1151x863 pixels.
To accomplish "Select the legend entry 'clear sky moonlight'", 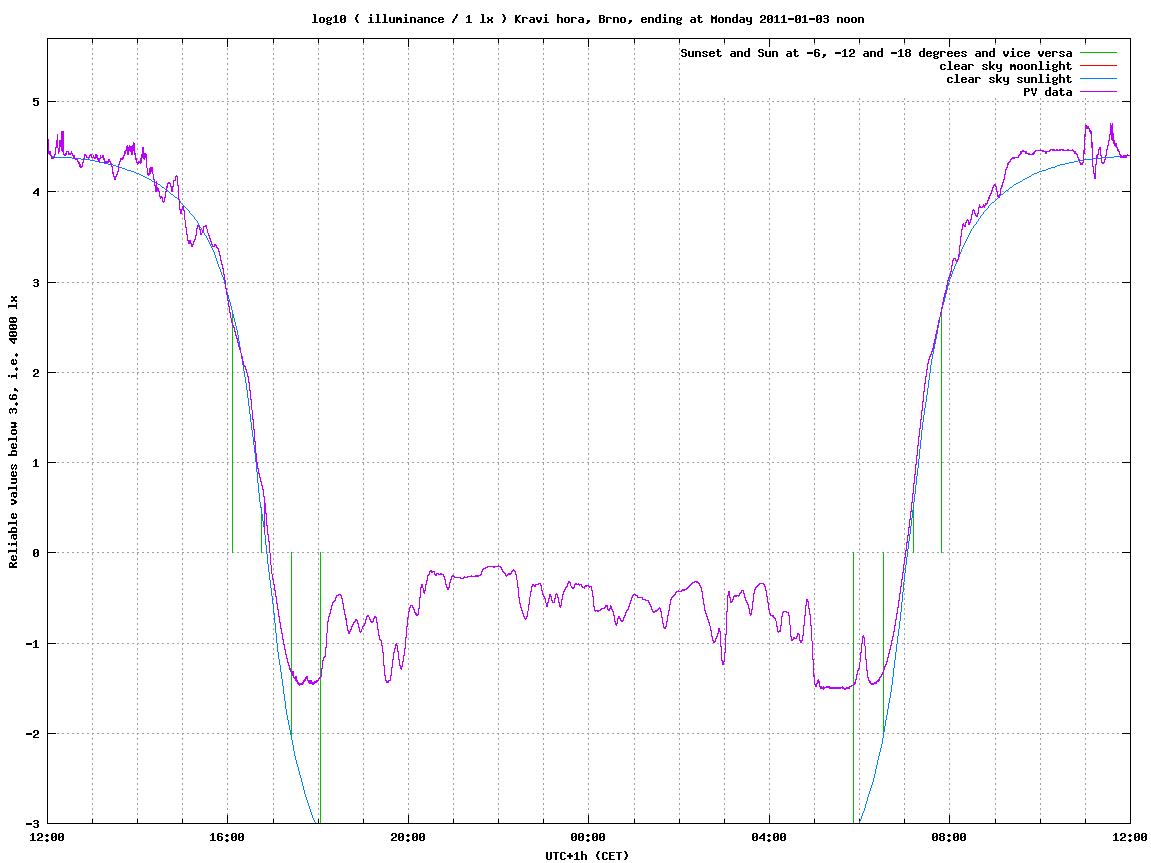I will coord(1005,66).
